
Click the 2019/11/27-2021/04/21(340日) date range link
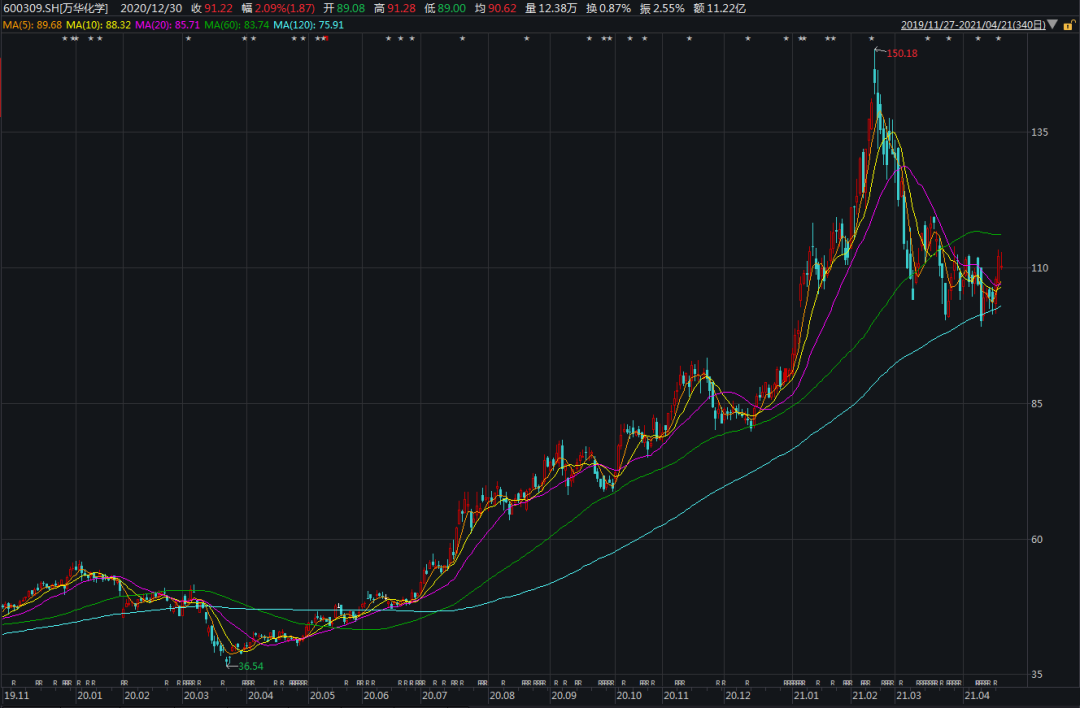point(973,25)
